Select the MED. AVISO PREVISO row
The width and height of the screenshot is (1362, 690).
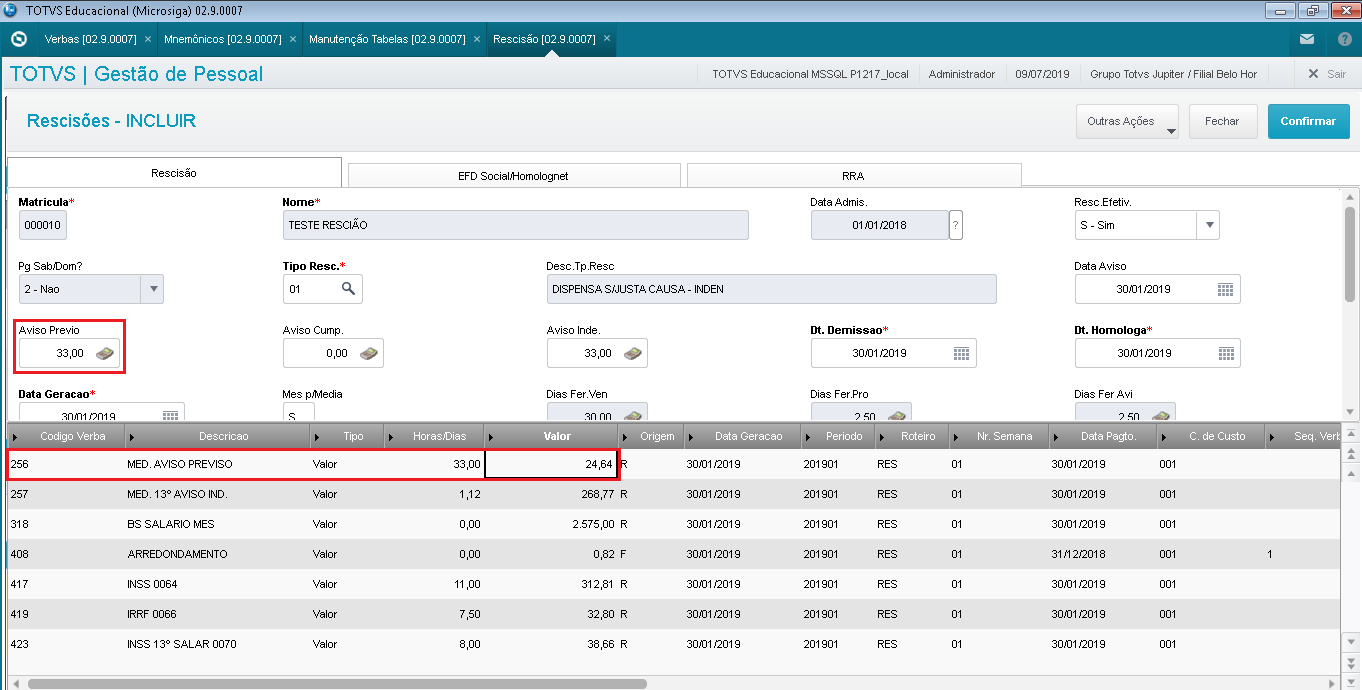(672, 464)
